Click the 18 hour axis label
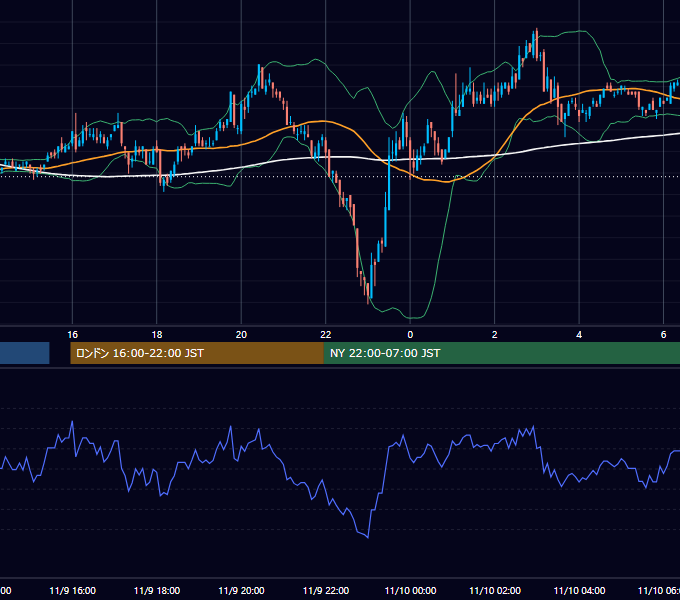This screenshot has height=600, width=680. tap(157, 335)
